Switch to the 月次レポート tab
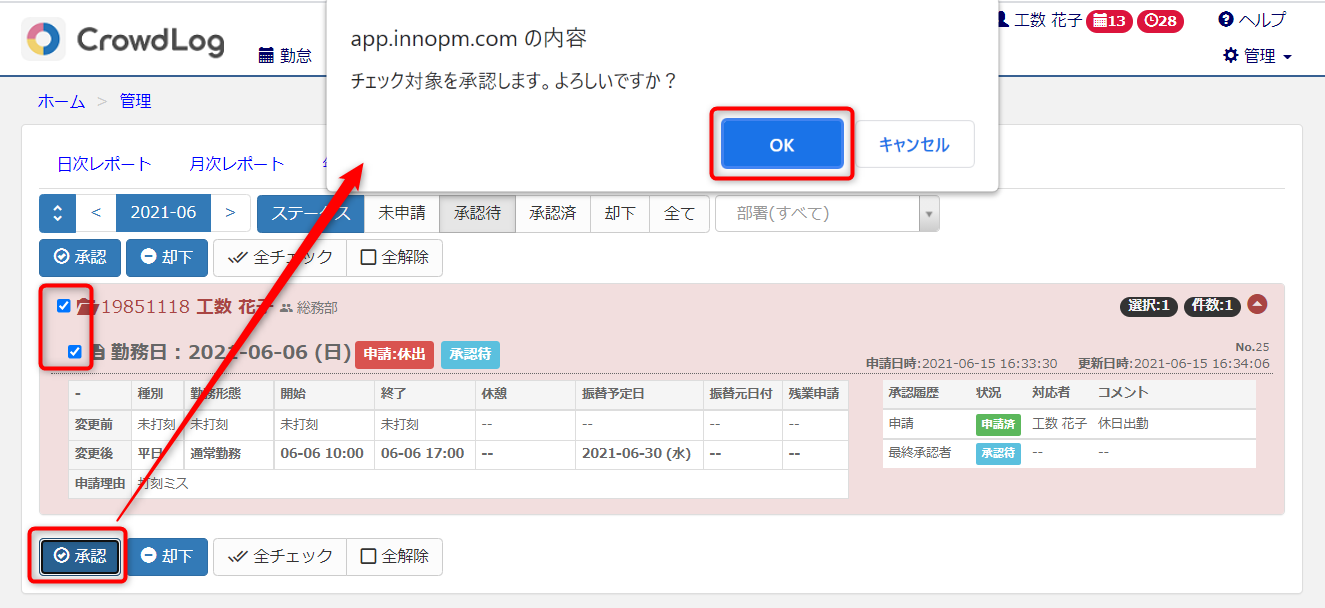Image resolution: width=1325 pixels, height=608 pixels. 237,164
